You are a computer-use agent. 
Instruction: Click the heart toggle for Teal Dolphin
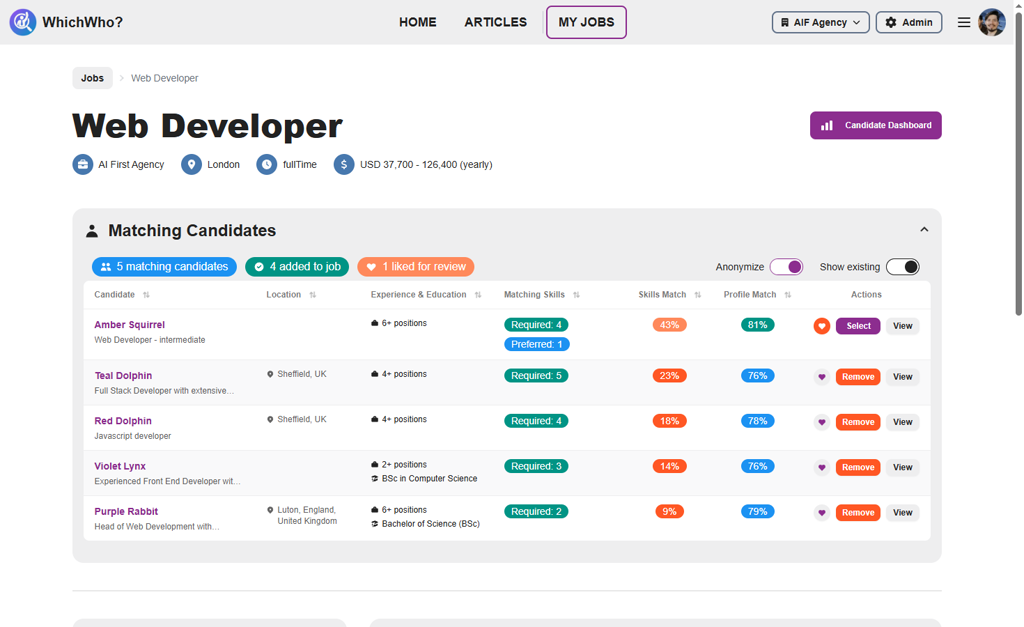[820, 376]
